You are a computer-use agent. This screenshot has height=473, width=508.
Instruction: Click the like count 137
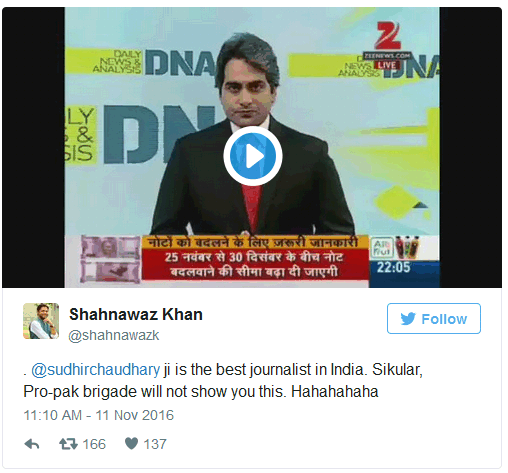(x=155, y=444)
